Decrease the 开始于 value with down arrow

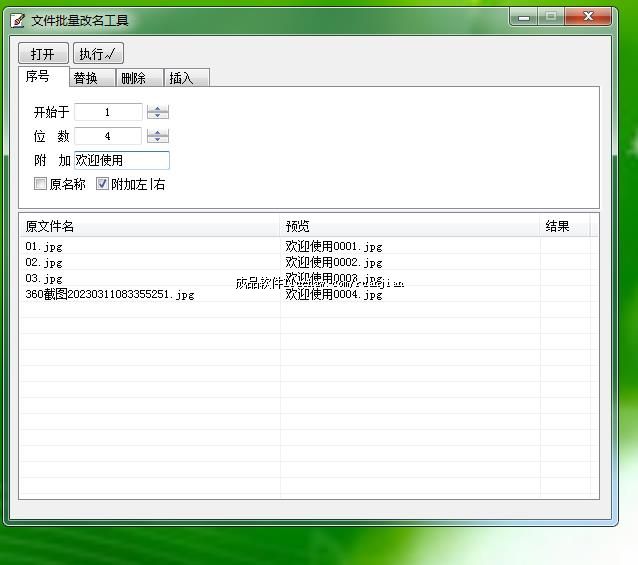click(x=157, y=116)
